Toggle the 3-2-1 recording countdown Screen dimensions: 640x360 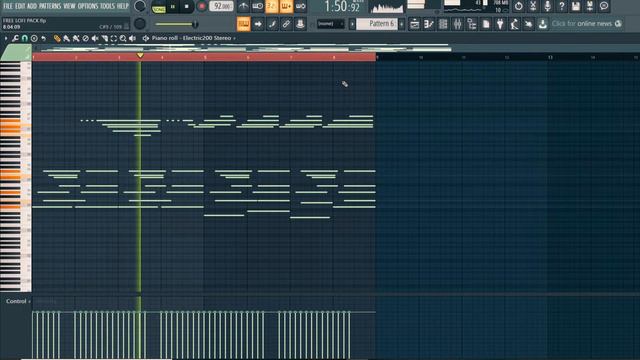click(271, 6)
